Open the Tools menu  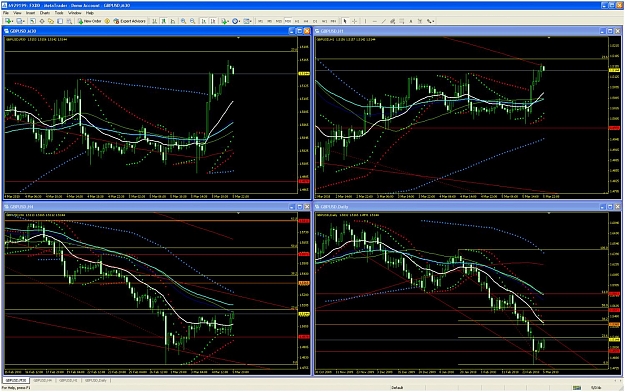tap(59, 13)
